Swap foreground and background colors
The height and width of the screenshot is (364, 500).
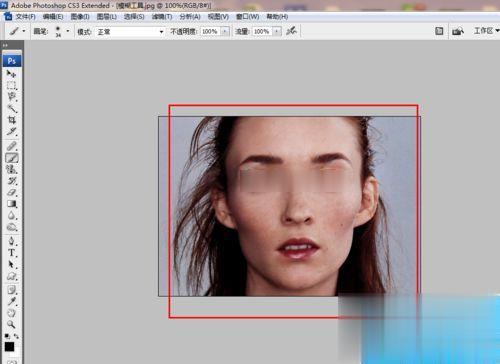pyautogui.click(x=16, y=336)
